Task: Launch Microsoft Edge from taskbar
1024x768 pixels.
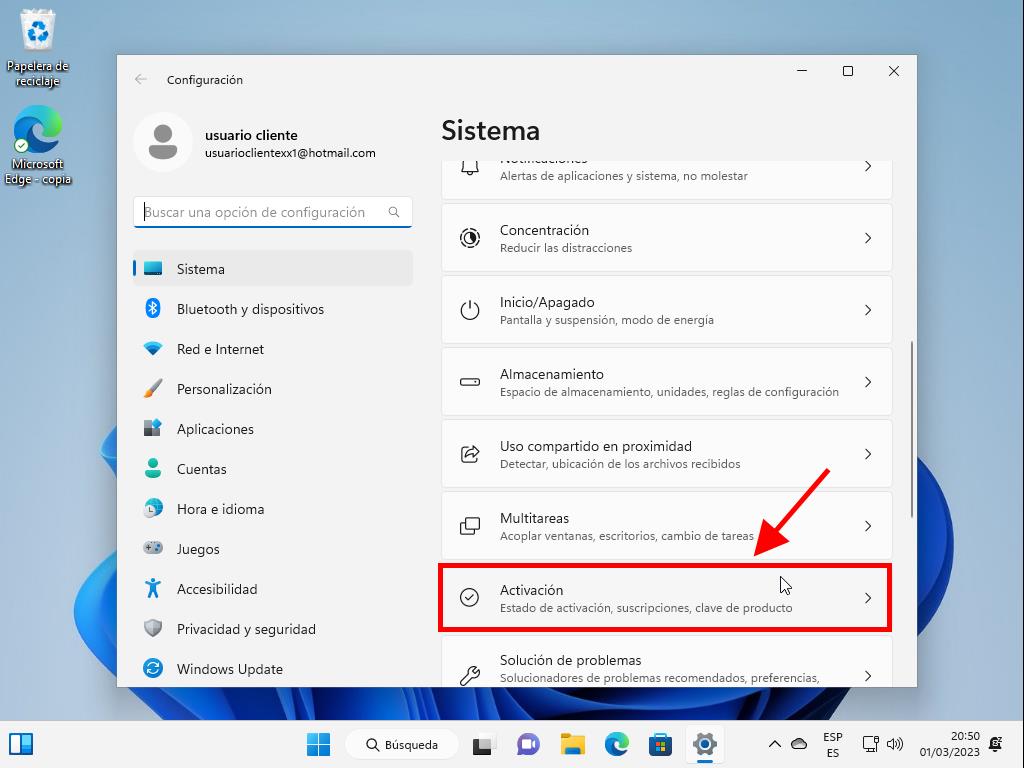Action: (616, 744)
